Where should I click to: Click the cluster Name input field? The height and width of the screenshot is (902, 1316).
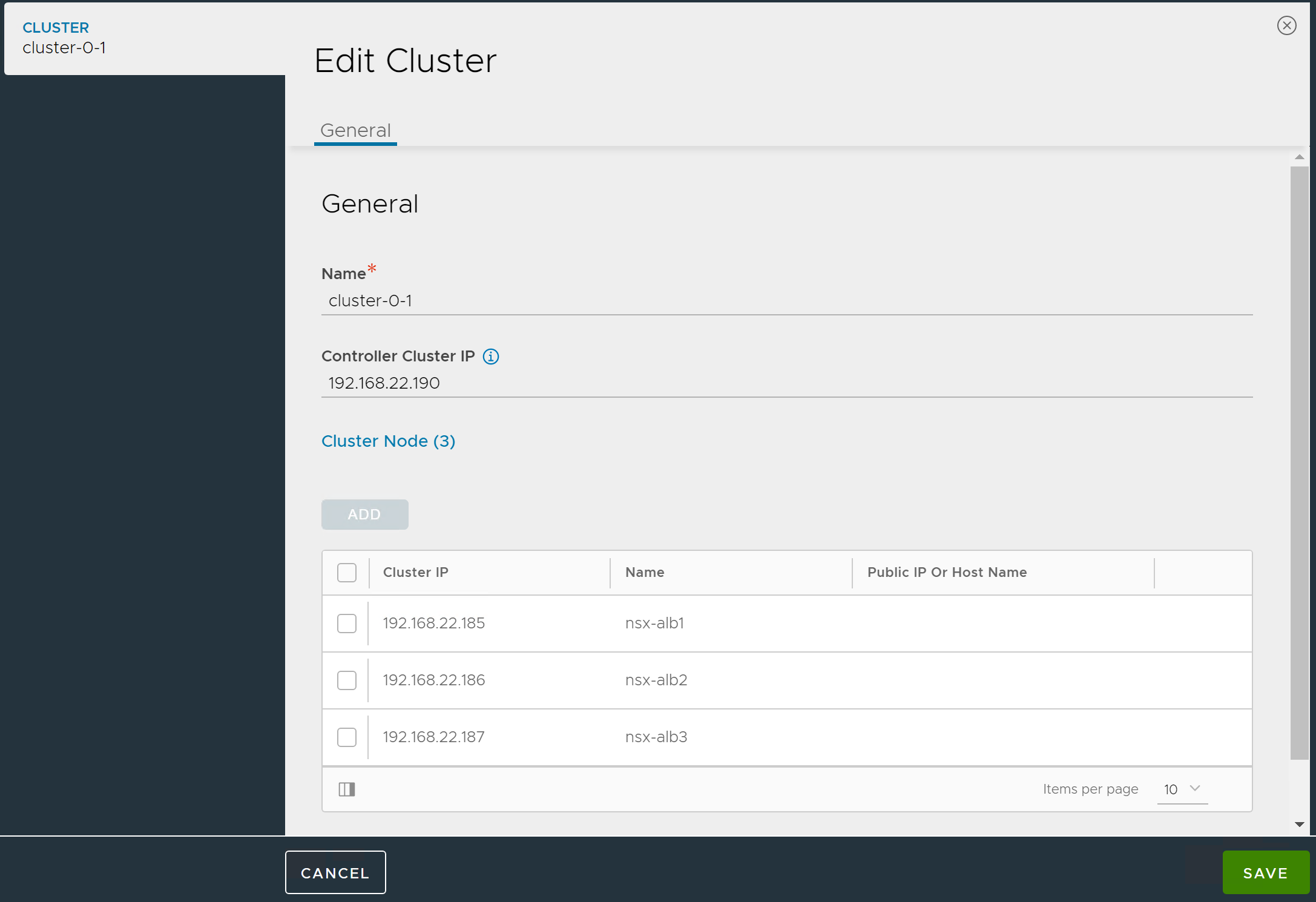(787, 301)
